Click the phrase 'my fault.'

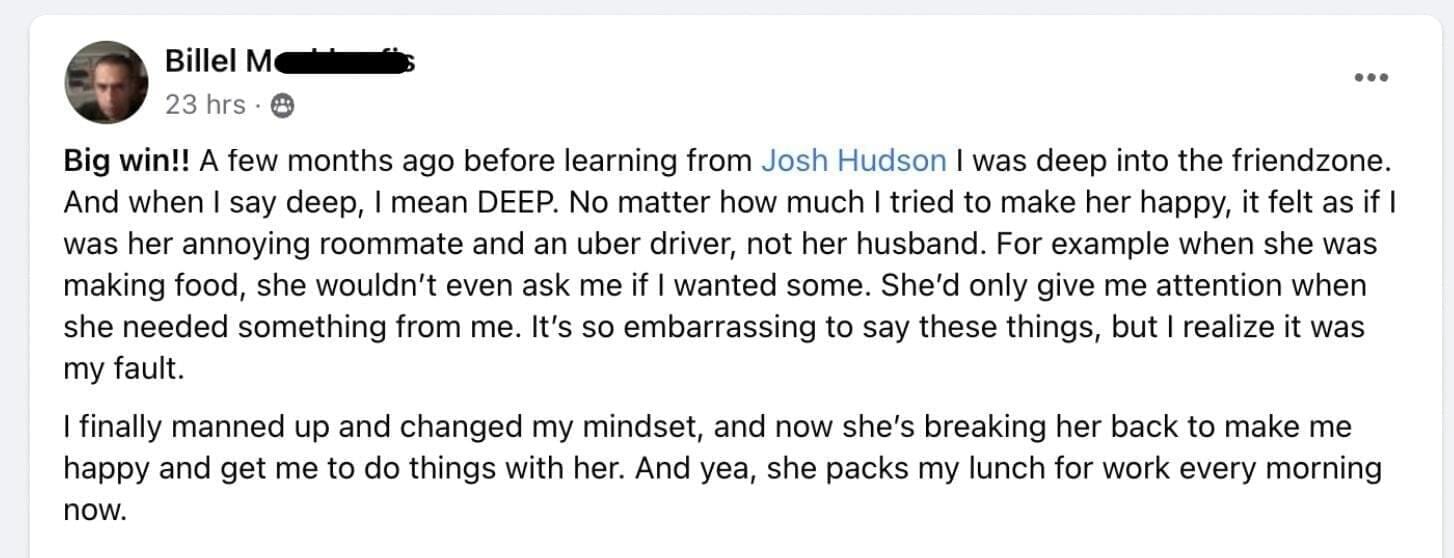pyautogui.click(x=125, y=369)
